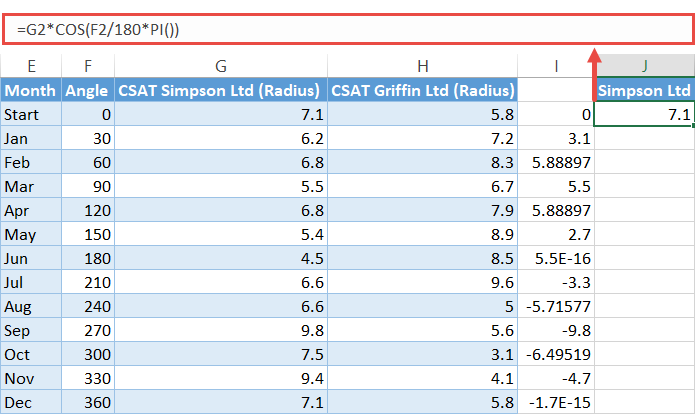Click the Month header cell
This screenshot has height=414, width=695.
(x=31, y=91)
